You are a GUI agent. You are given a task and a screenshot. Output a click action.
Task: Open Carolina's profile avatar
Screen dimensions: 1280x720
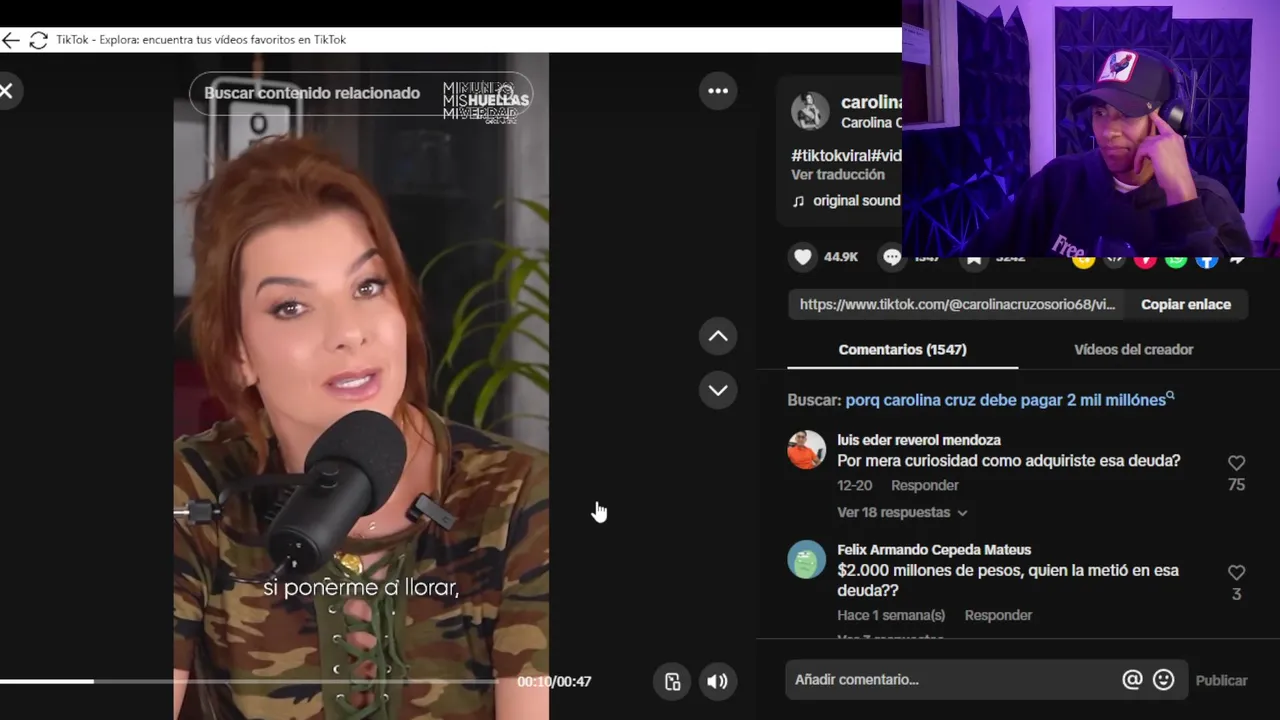pos(810,111)
